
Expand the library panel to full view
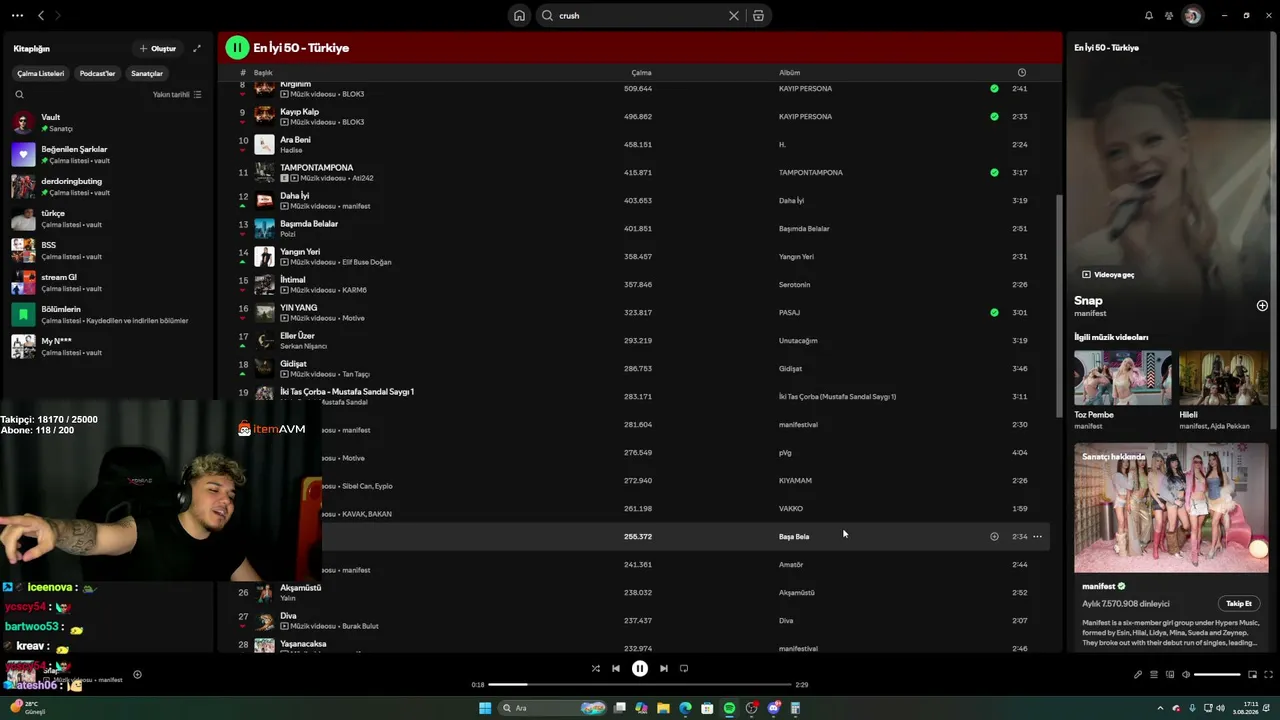(197, 48)
